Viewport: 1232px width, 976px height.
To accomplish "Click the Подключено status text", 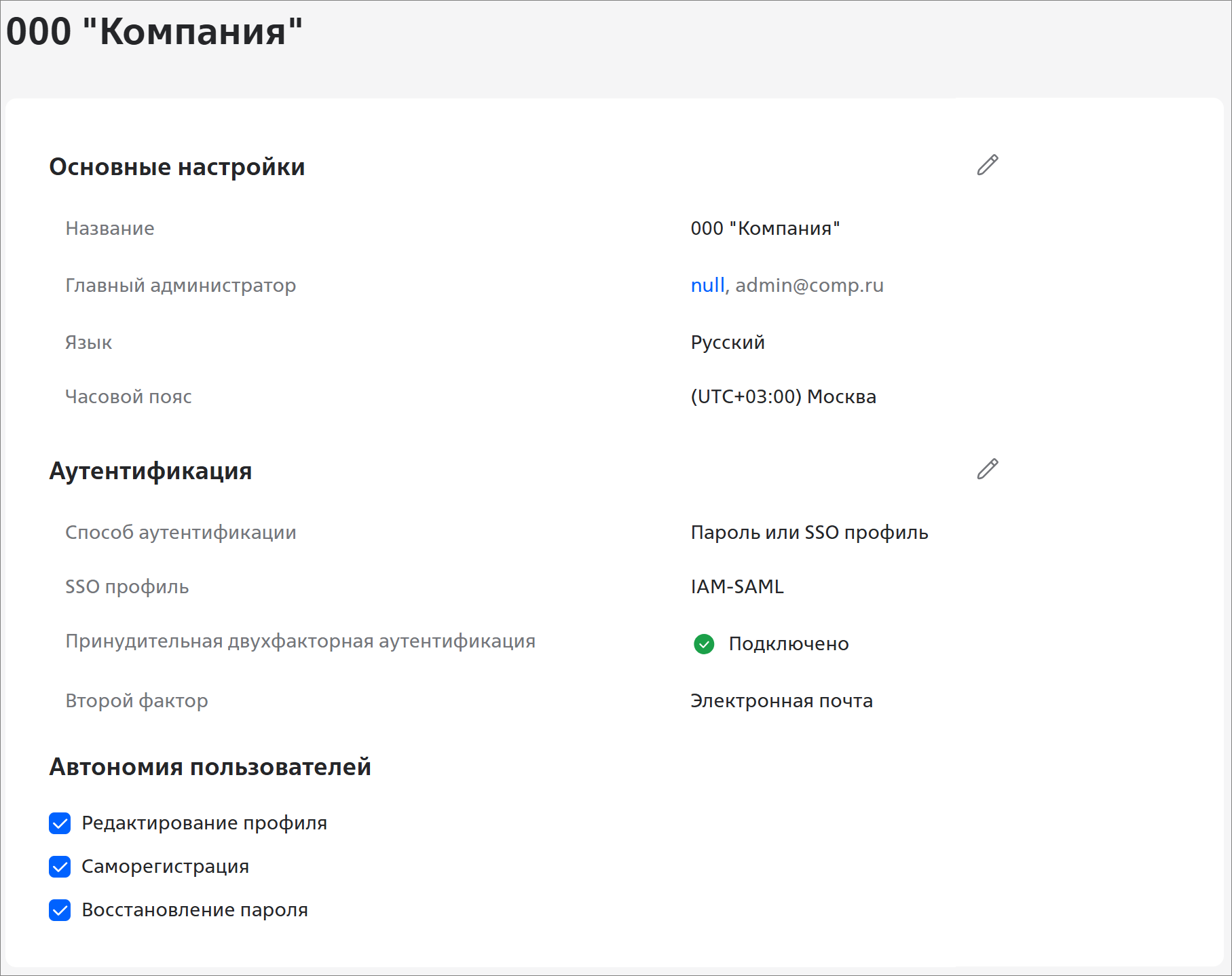I will tap(788, 644).
